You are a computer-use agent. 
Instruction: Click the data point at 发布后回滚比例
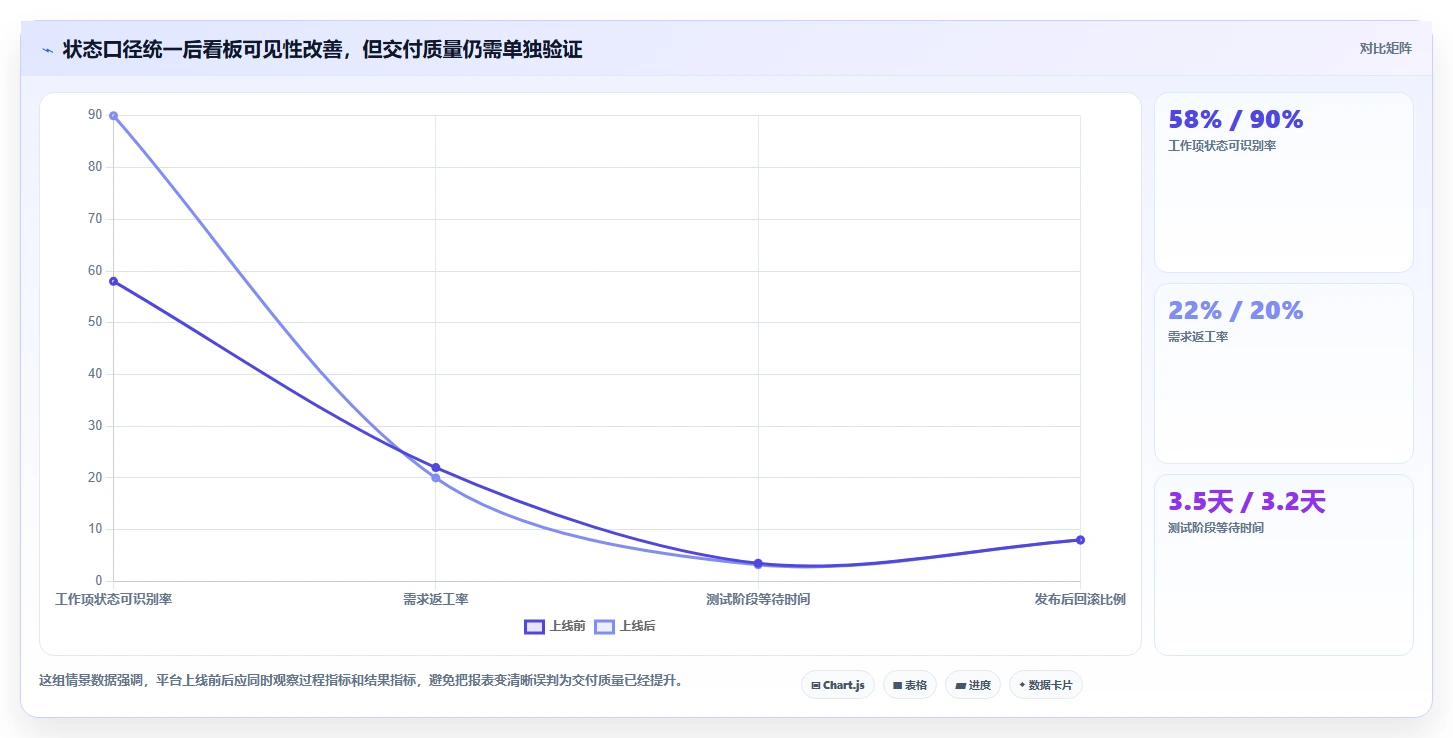click(1080, 540)
